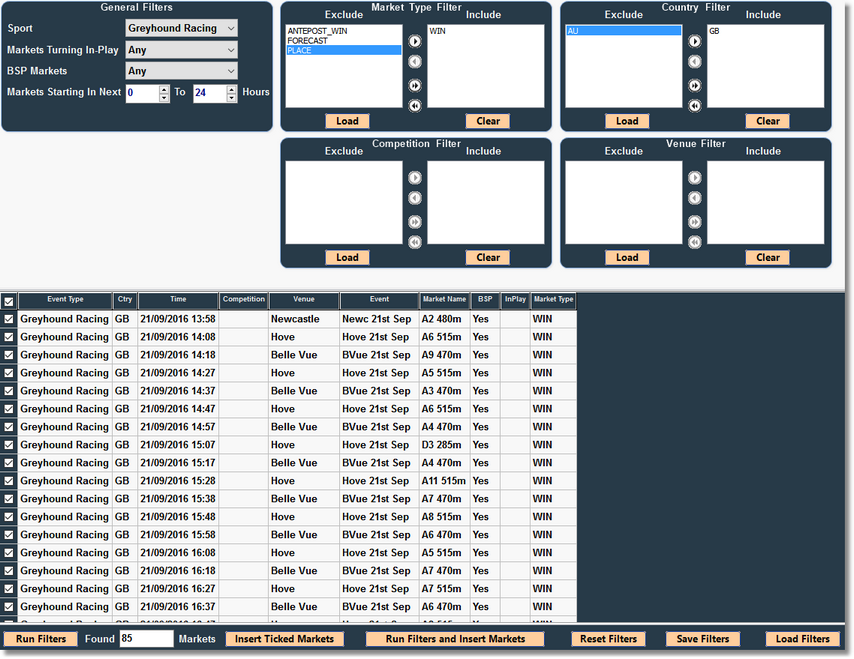
Task: Click the double left arrow in Market Type Filter
Action: point(415,106)
